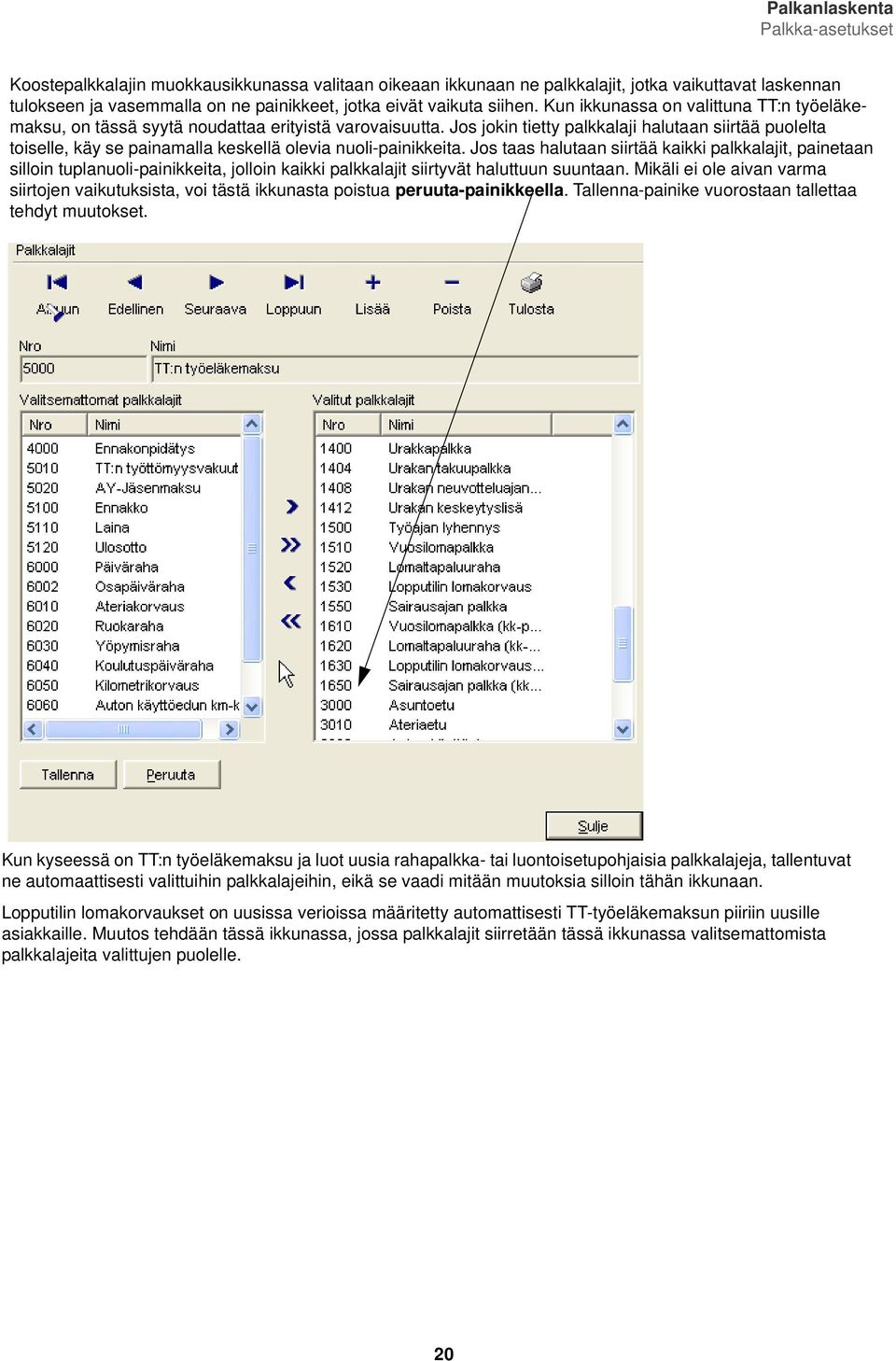This screenshot has height=1361, width=896.
Task: Click Nro column header in Valitut list
Action: tap(348, 425)
